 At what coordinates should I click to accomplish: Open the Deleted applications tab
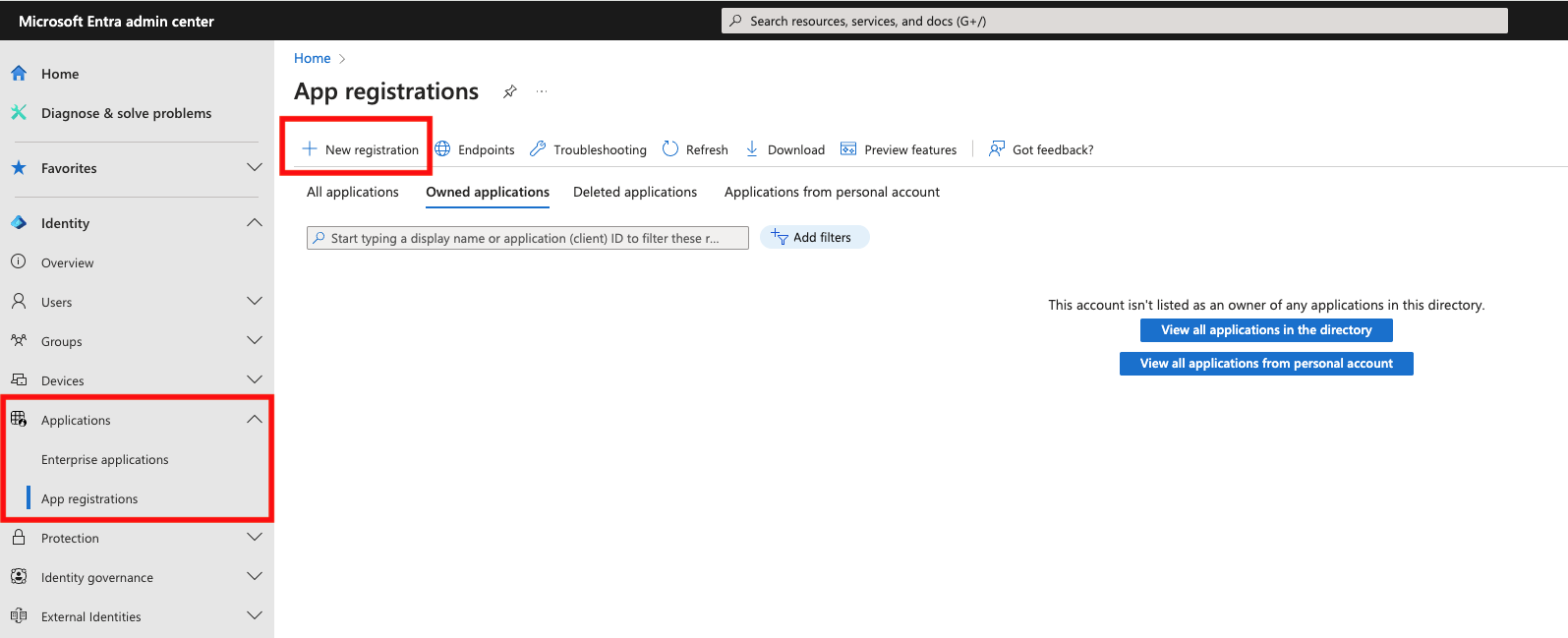pos(635,192)
